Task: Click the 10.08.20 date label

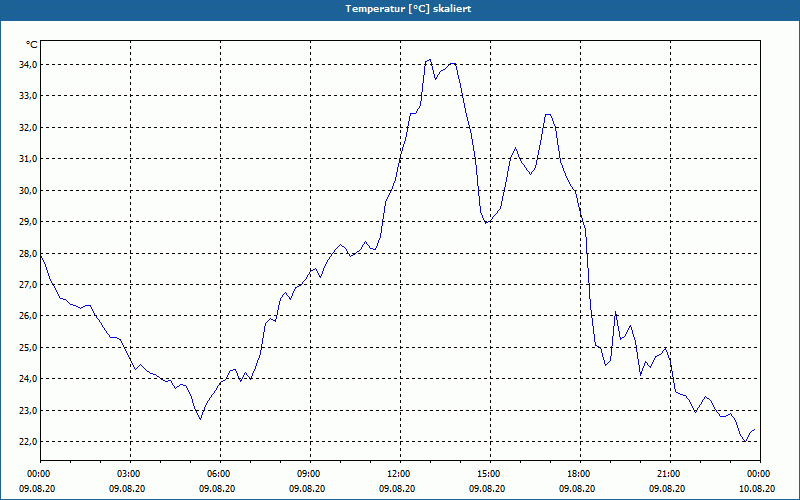Action: 757,488
